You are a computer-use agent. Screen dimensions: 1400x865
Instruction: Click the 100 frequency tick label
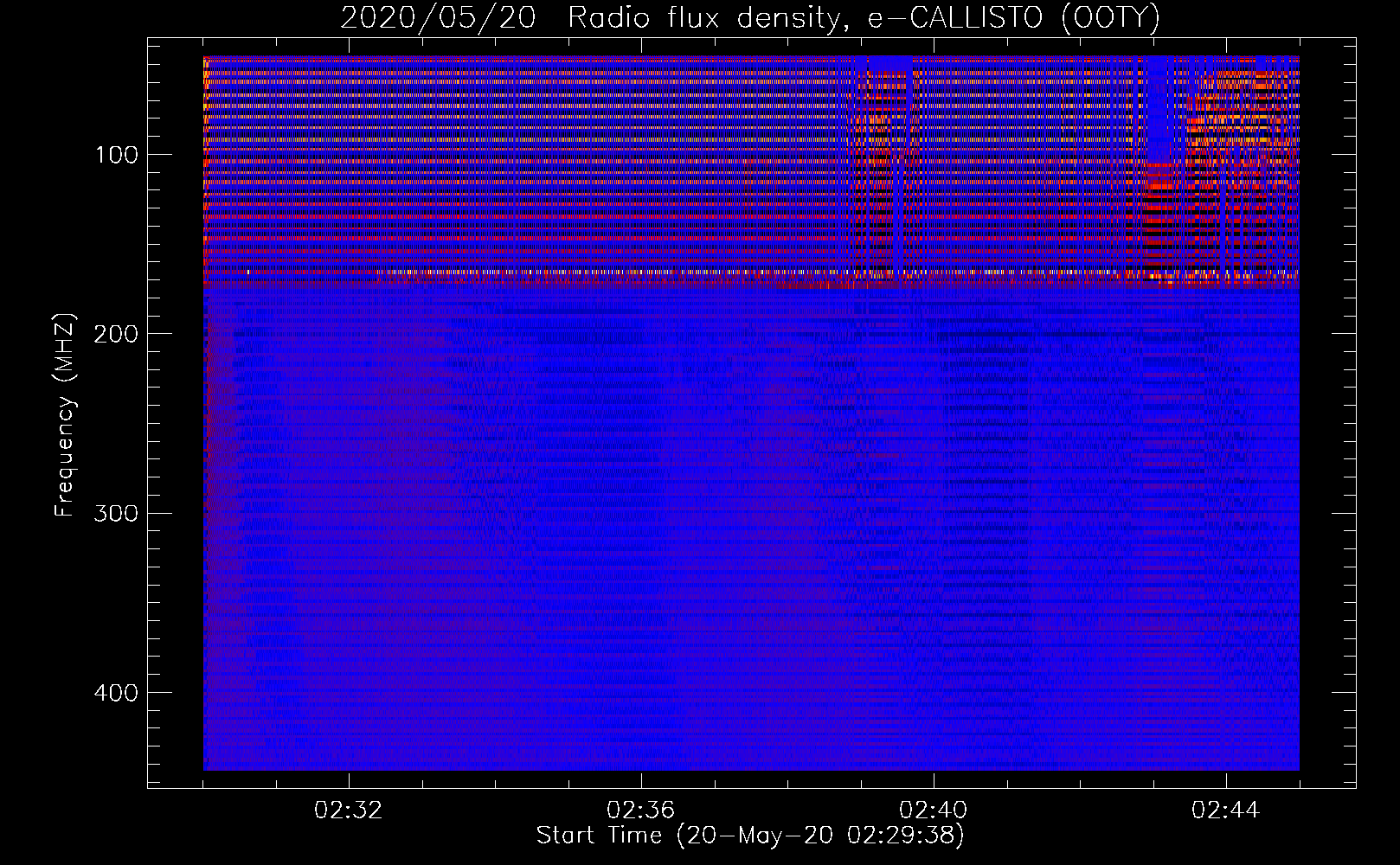pyautogui.click(x=117, y=155)
